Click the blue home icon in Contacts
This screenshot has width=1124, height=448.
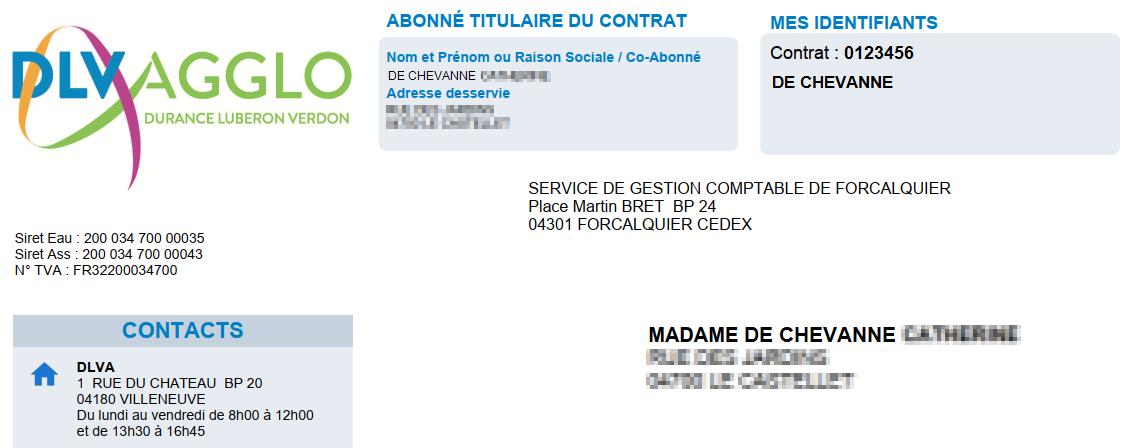[44, 375]
